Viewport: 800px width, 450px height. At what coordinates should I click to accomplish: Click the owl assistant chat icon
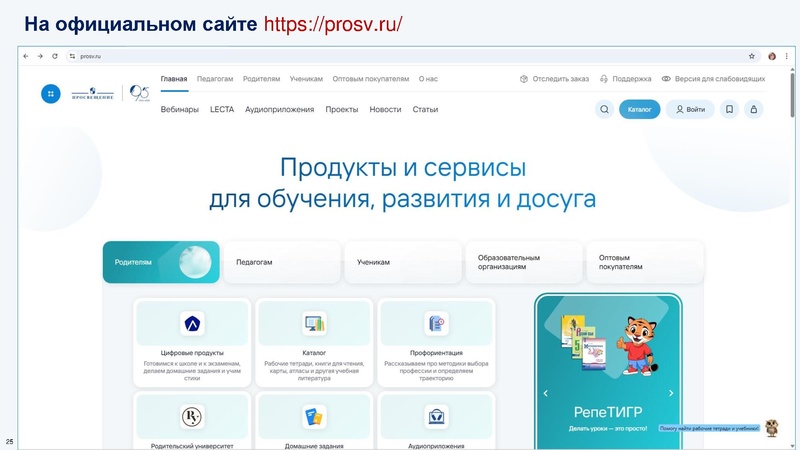(772, 428)
